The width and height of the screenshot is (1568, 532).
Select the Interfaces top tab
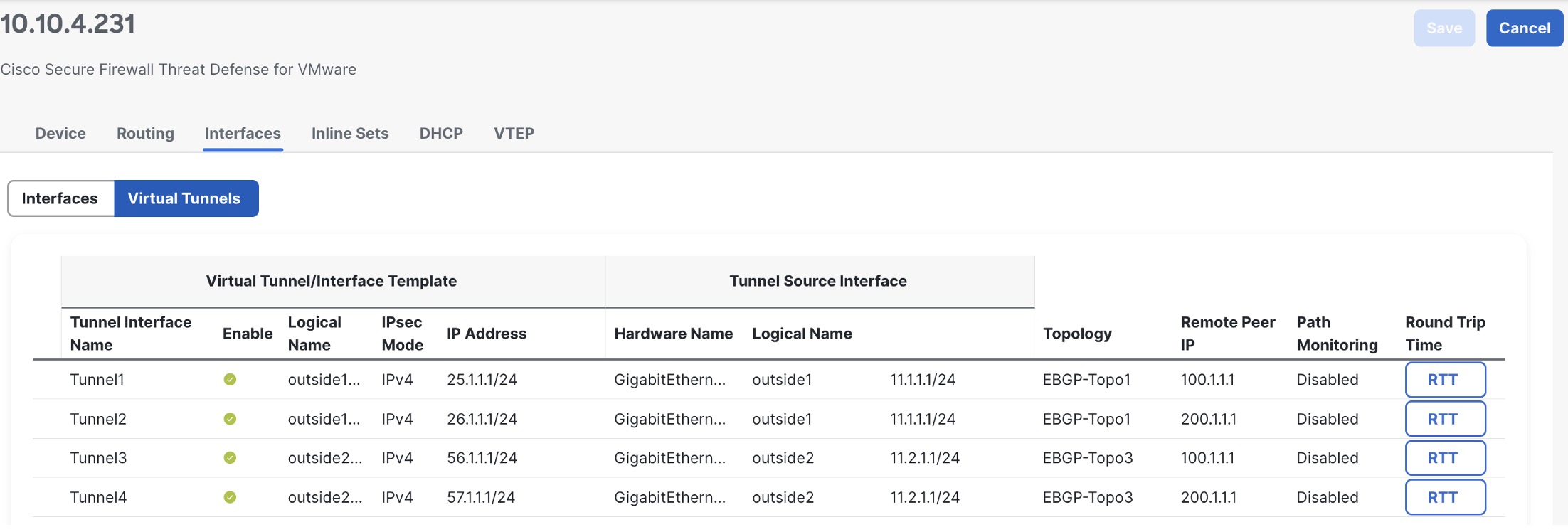tap(243, 134)
